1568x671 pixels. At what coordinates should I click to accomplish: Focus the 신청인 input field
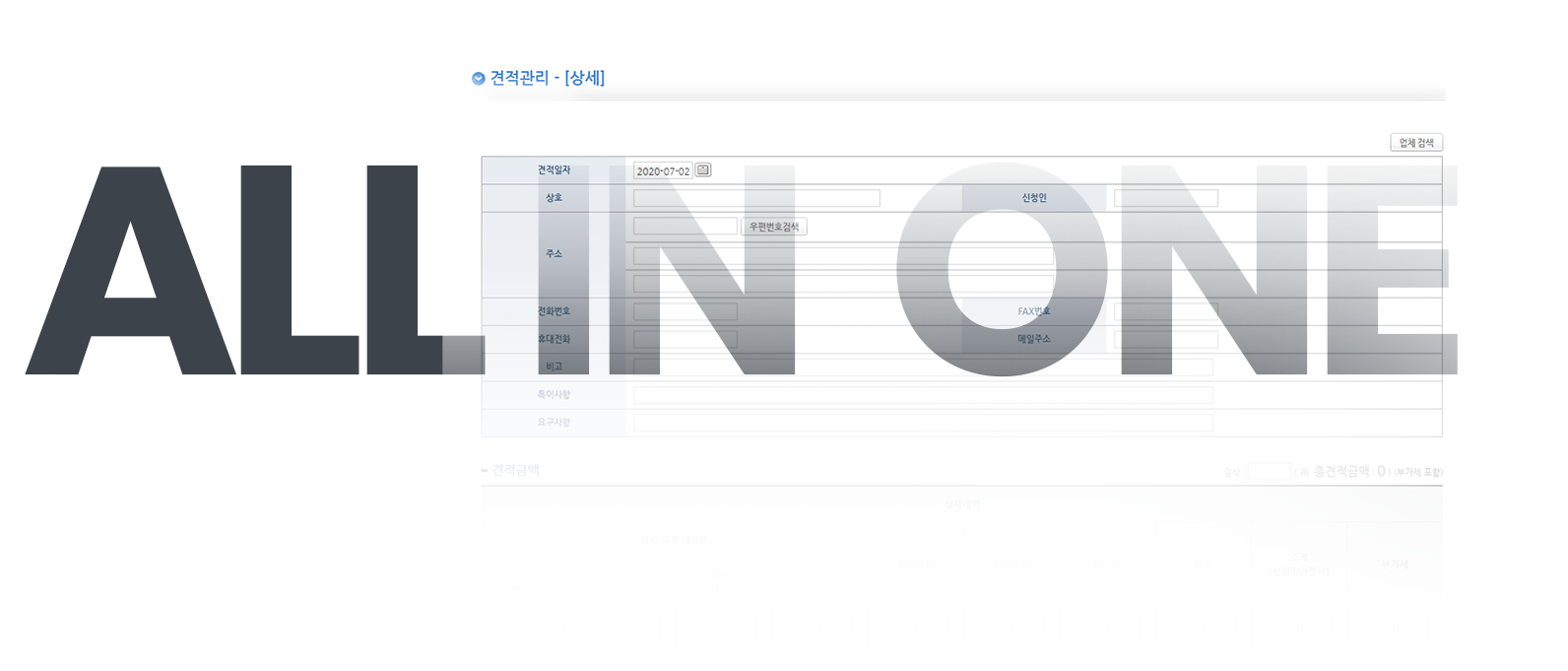pos(1166,198)
